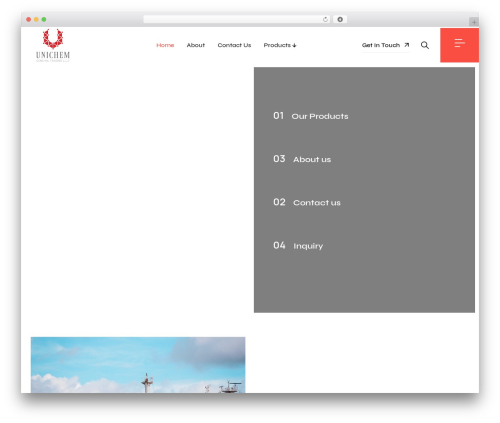Click the arrow icon beside Get In Touch

(406, 45)
